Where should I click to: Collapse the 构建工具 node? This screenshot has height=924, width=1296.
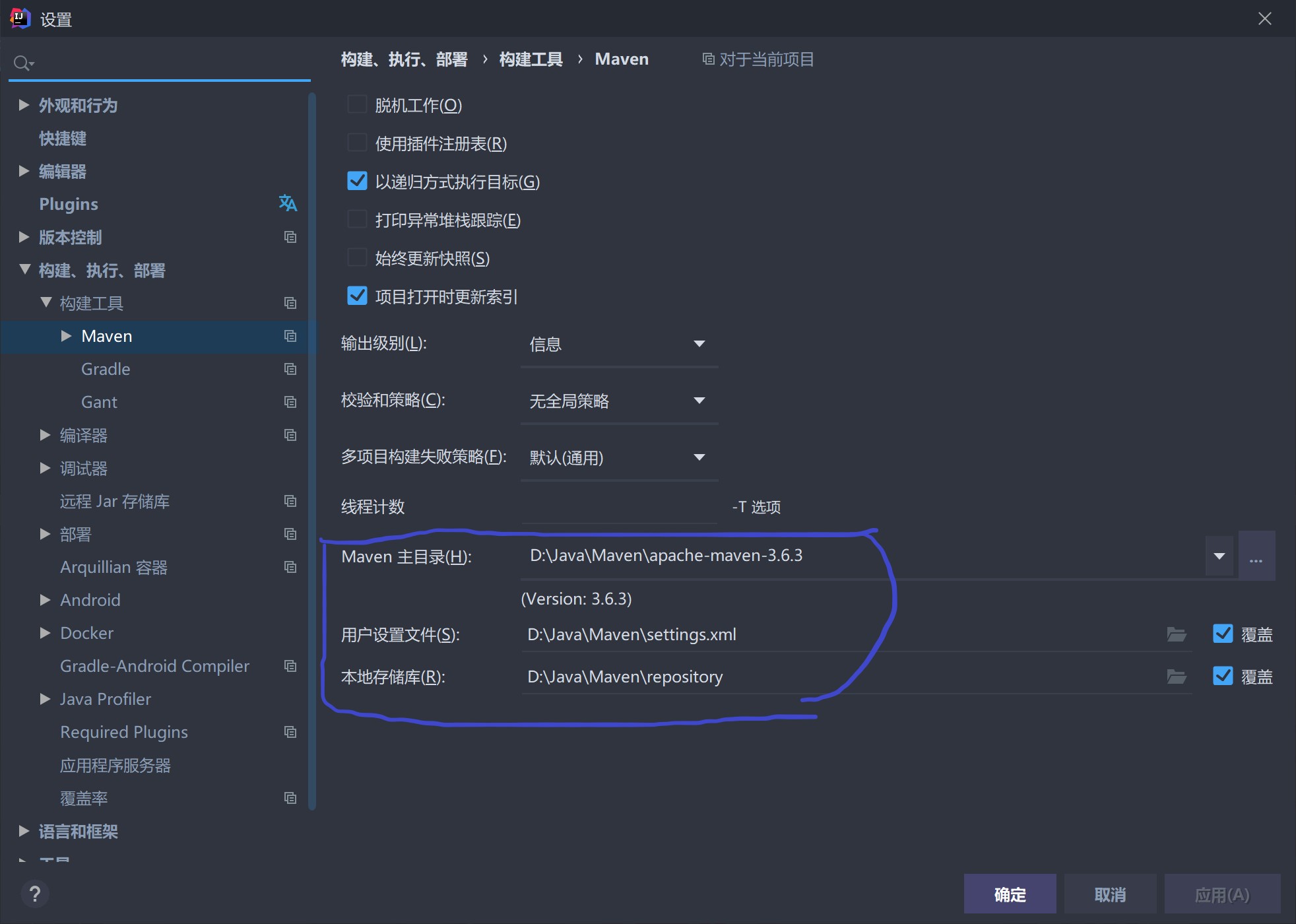pos(46,302)
